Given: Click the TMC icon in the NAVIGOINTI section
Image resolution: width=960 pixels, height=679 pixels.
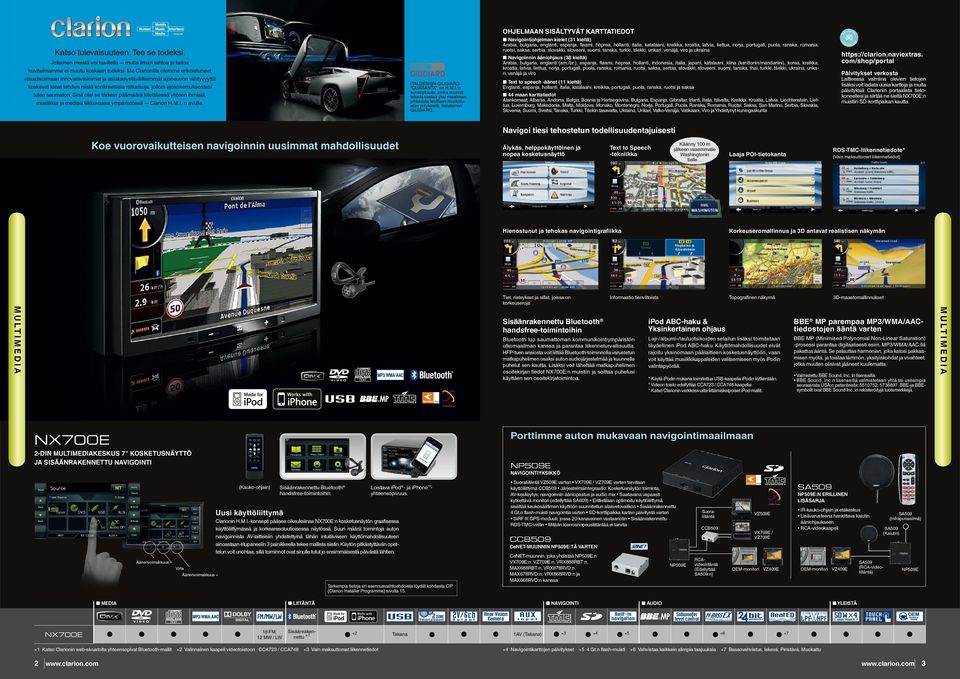Looking at the screenshot, I should click(x=559, y=617).
